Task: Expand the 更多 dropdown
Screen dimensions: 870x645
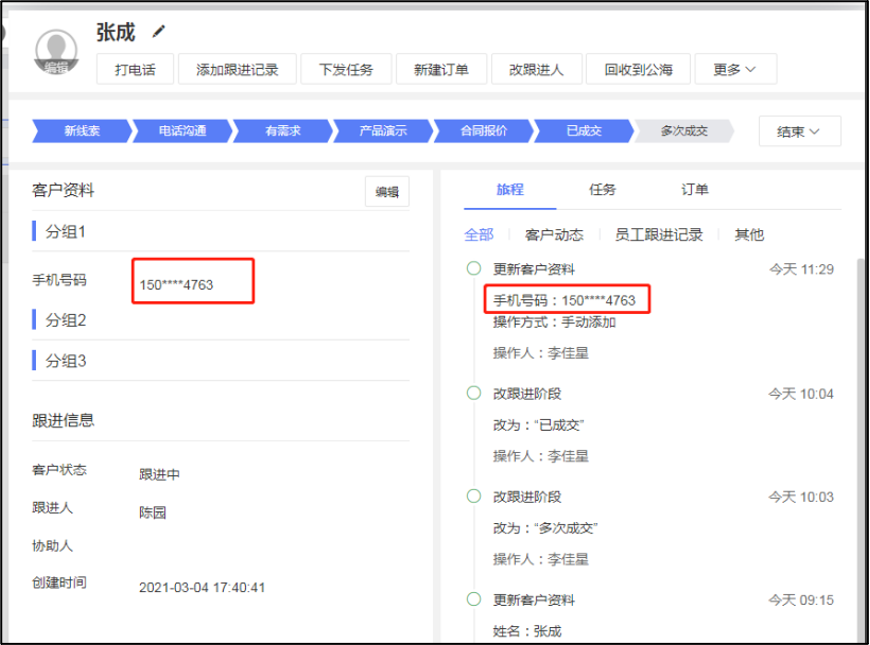Action: click(x=735, y=69)
